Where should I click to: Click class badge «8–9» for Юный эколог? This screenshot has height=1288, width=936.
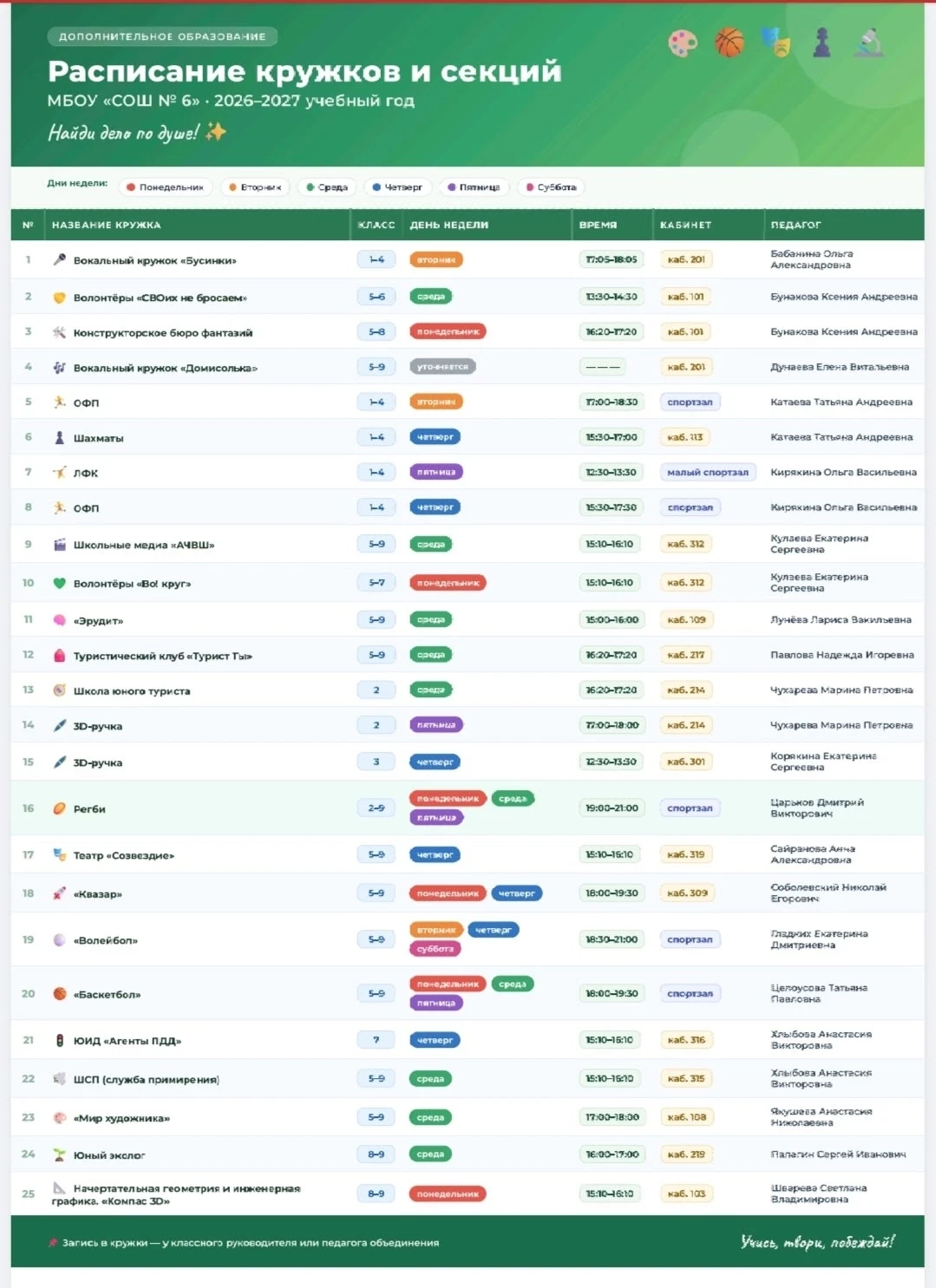point(376,1154)
